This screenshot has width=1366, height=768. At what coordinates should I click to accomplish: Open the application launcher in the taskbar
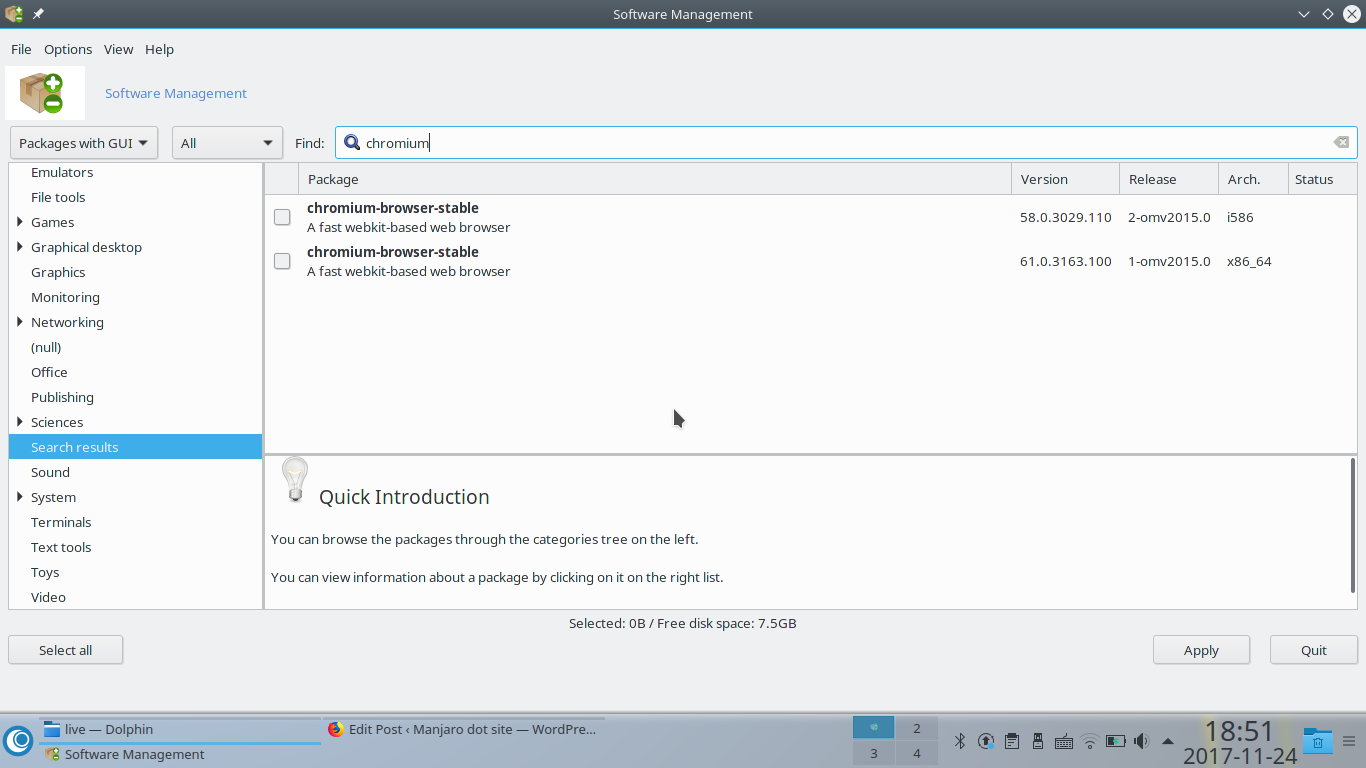18,741
